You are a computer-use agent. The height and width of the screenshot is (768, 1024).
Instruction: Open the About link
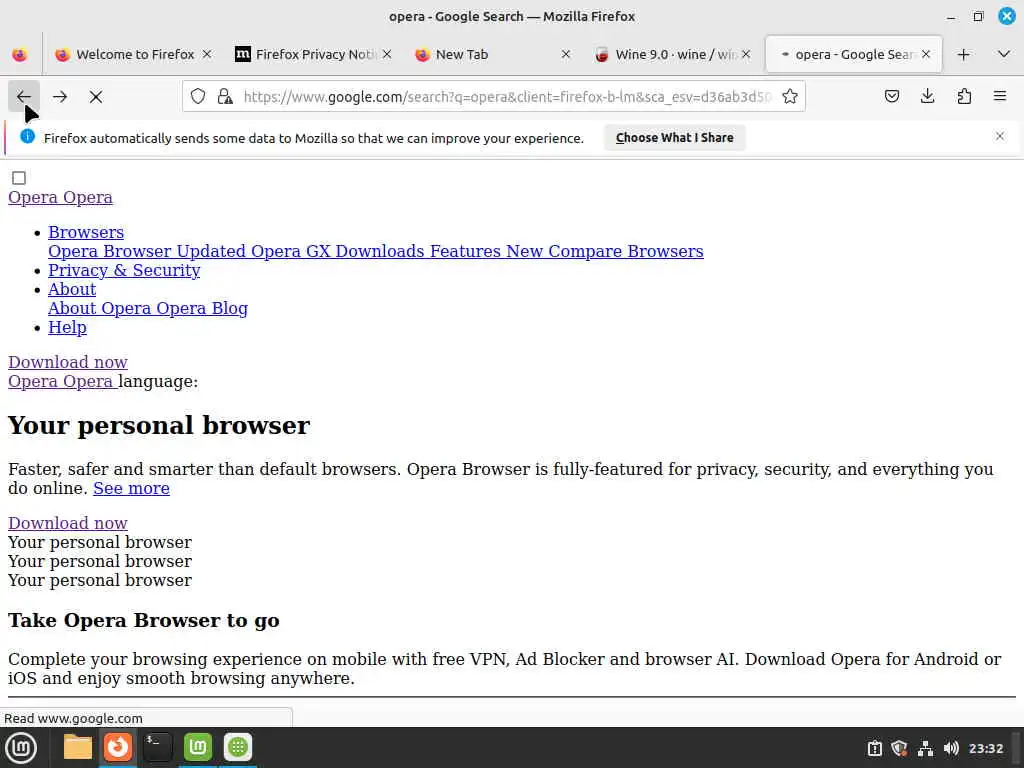click(72, 289)
